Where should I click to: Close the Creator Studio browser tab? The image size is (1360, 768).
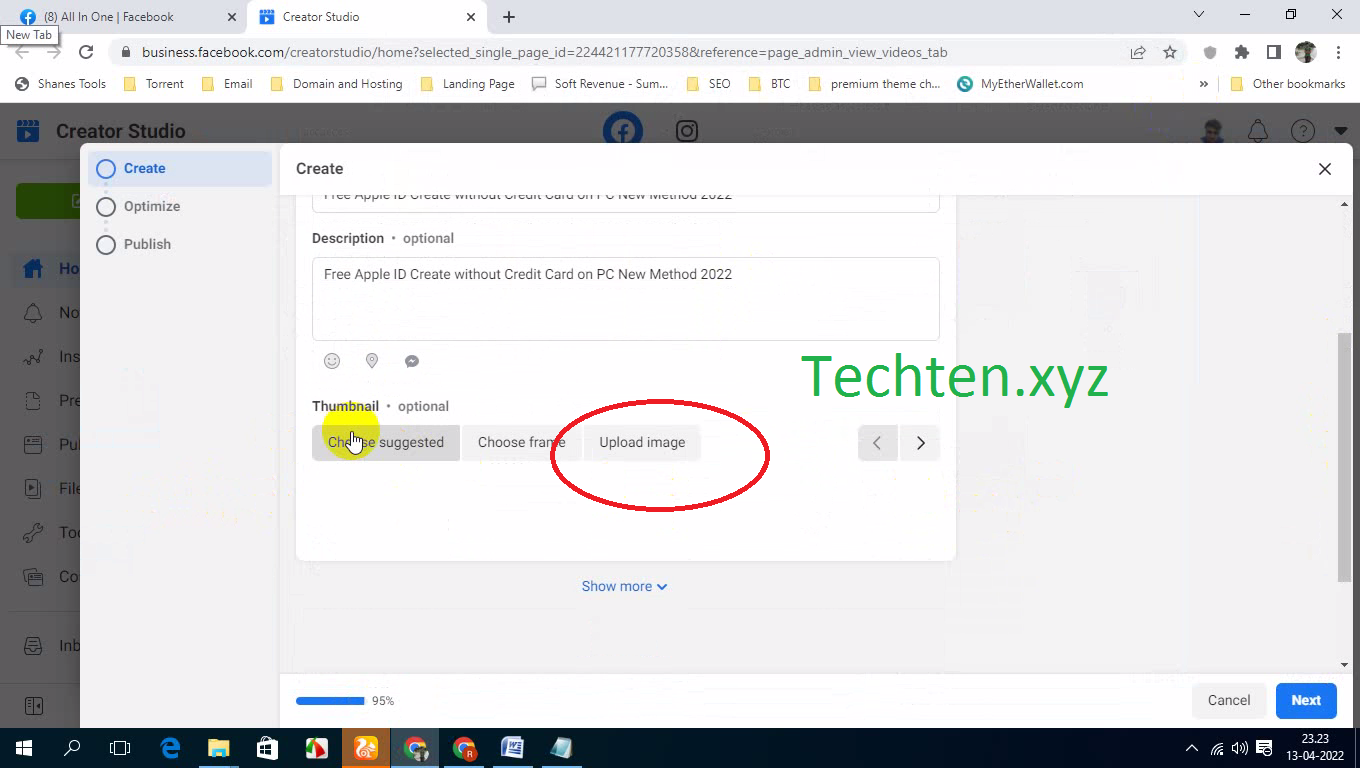(471, 17)
